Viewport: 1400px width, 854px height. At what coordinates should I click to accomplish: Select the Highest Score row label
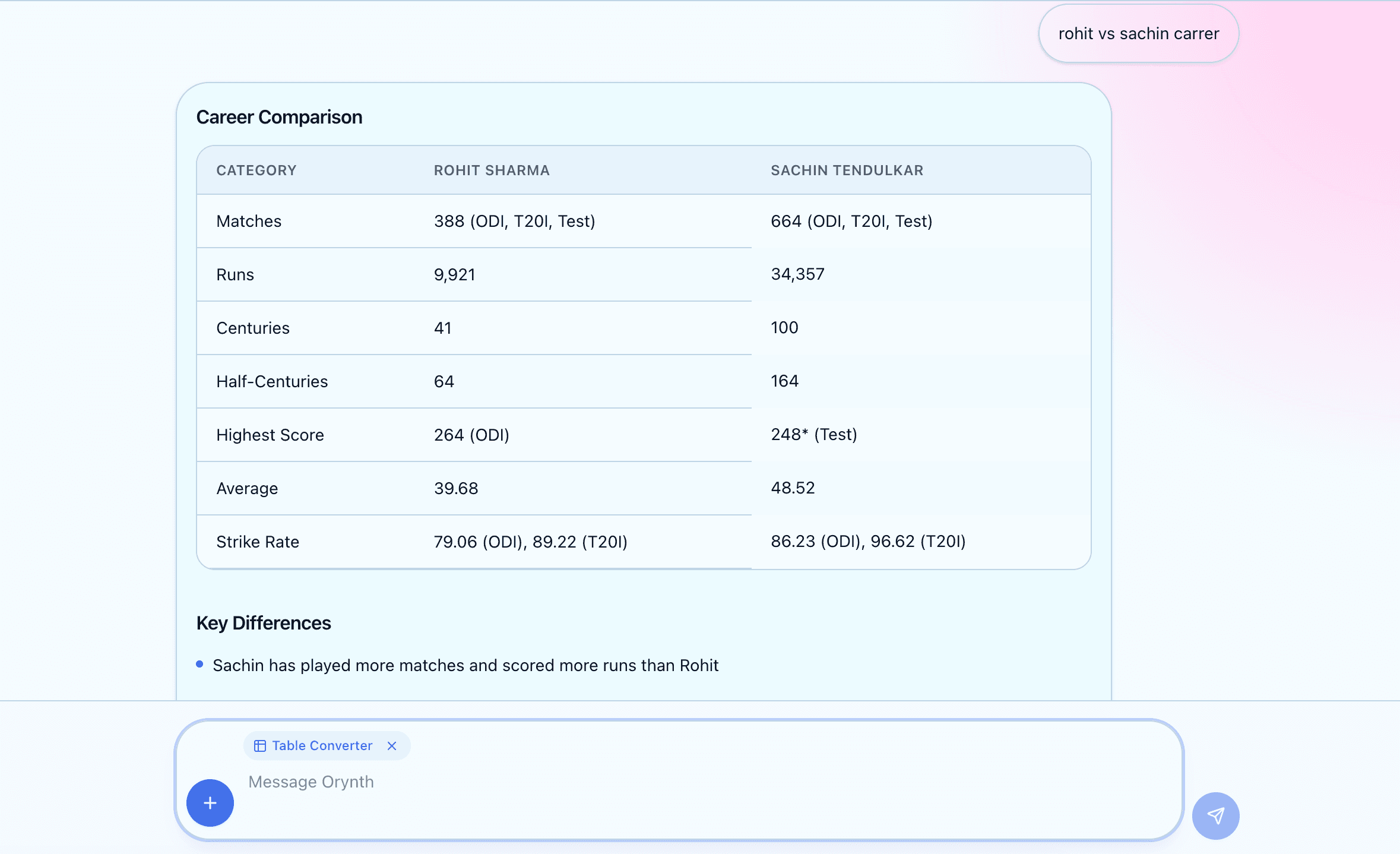point(270,435)
